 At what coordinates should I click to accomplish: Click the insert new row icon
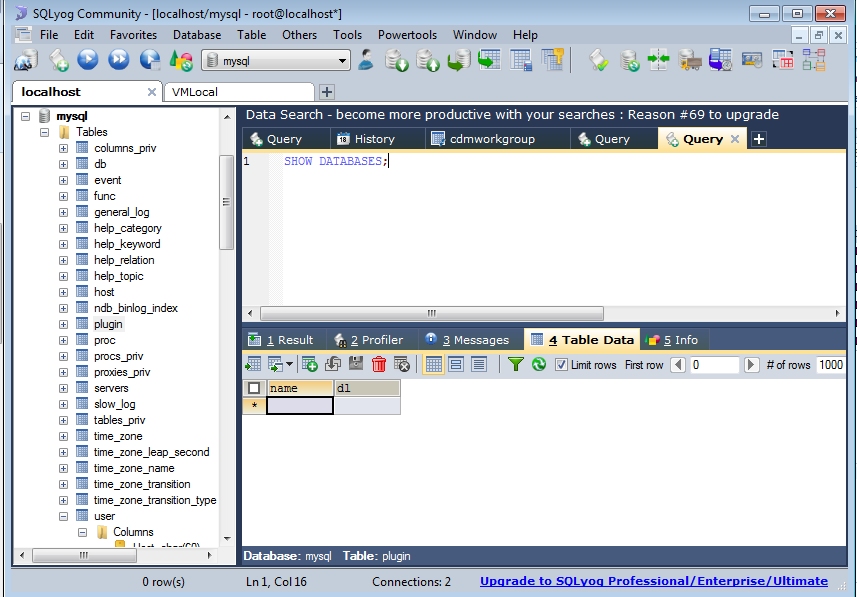click(310, 365)
